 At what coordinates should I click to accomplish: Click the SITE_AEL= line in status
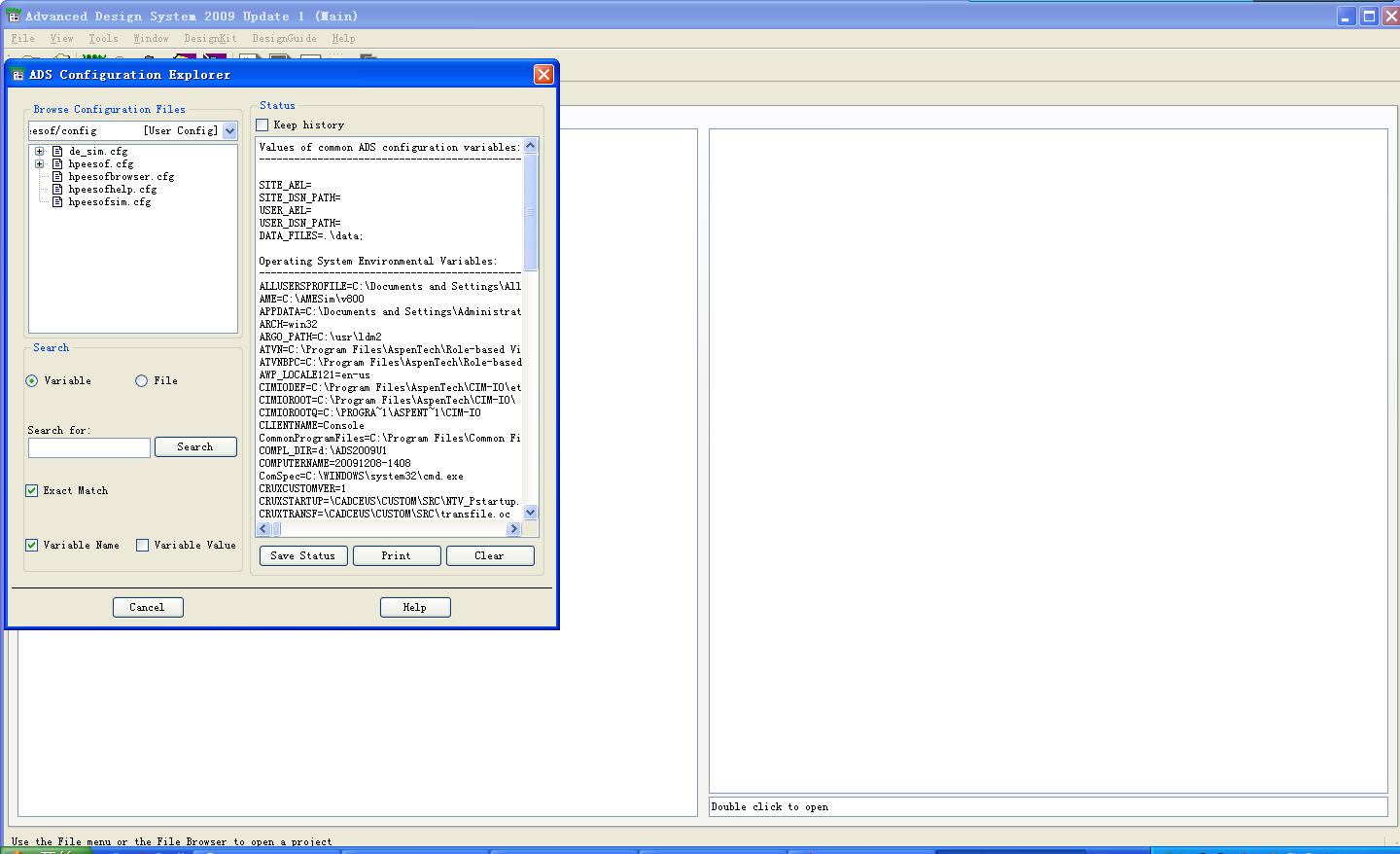[285, 185]
